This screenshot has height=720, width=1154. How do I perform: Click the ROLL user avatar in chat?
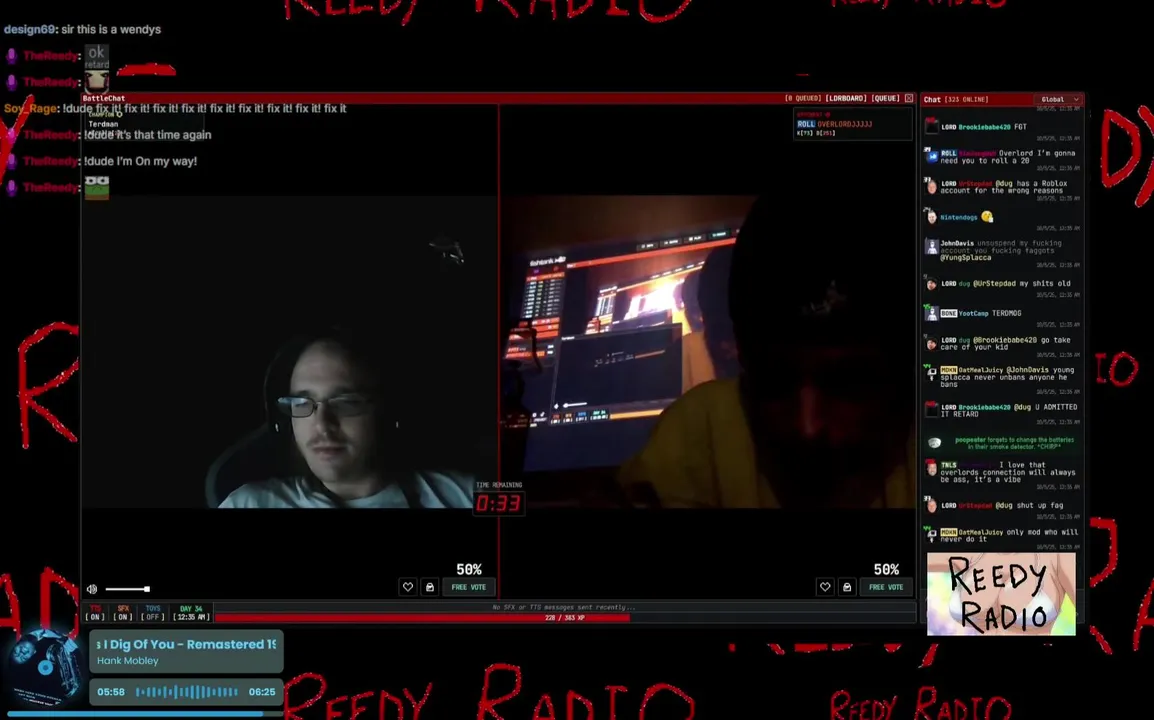[x=932, y=157]
